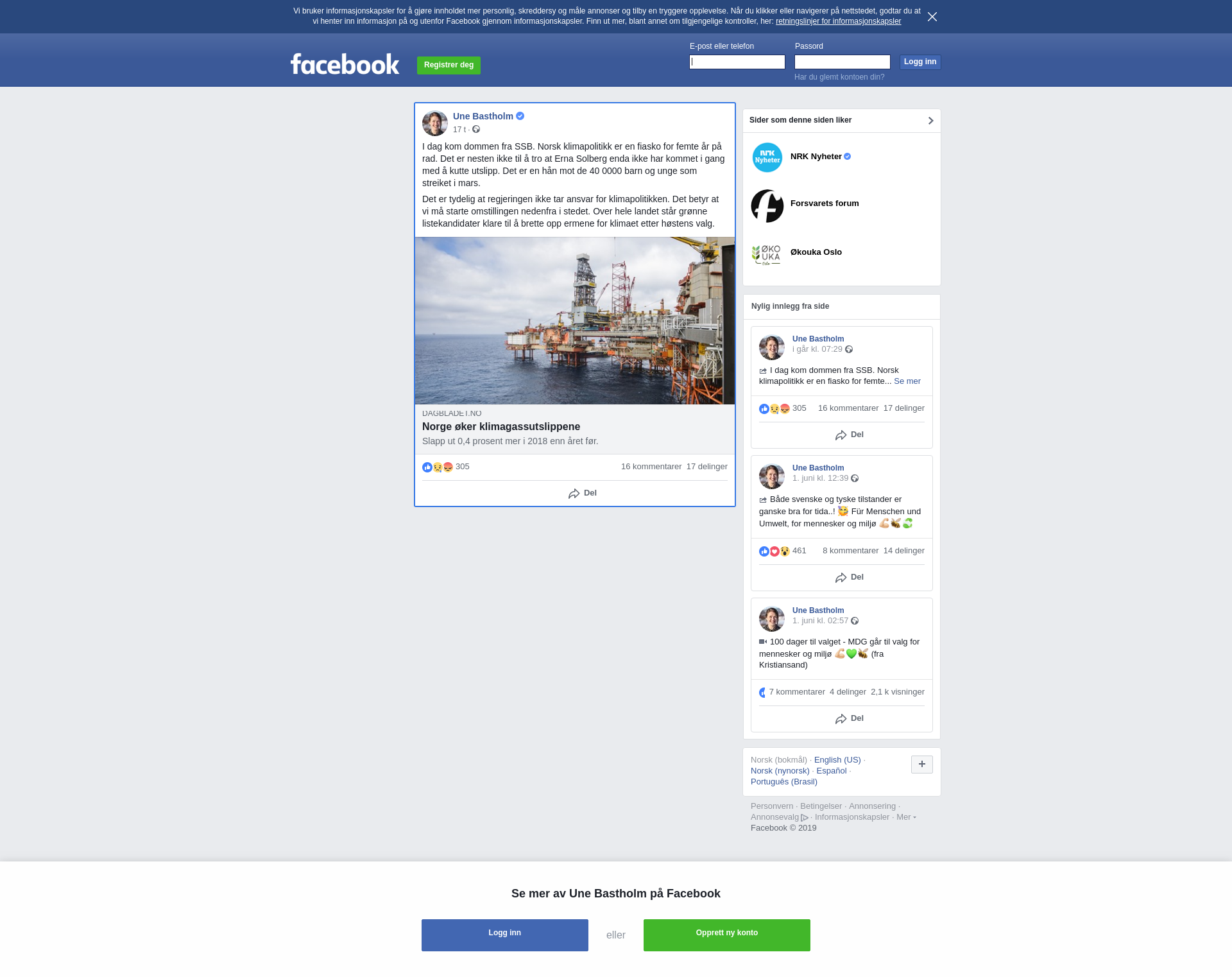Click the reaction emoji icons next to 305 in the main post
1232x977 pixels.
click(438, 467)
